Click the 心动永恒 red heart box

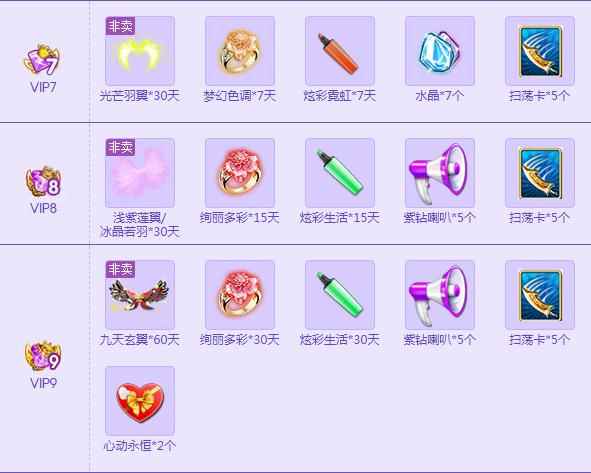pyautogui.click(x=140, y=401)
